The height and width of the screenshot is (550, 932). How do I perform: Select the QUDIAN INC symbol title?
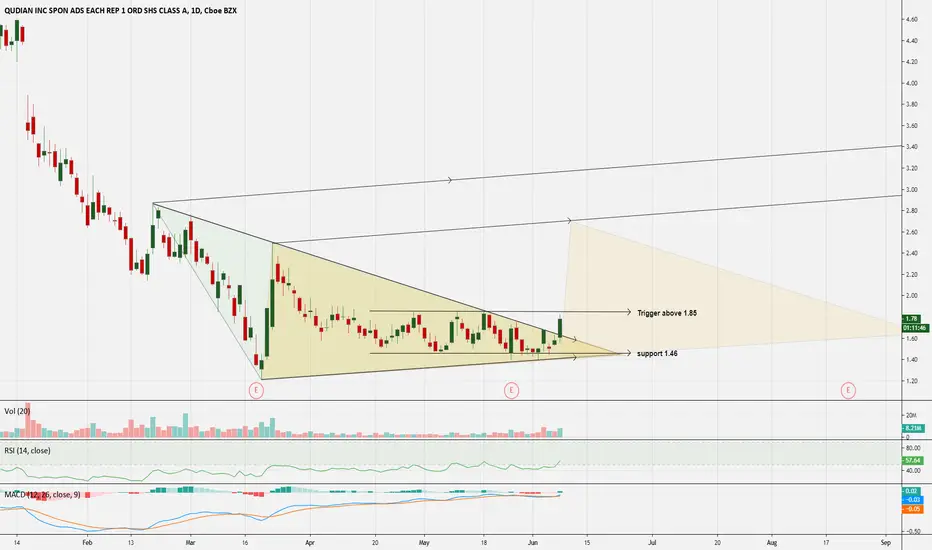click(x=120, y=10)
